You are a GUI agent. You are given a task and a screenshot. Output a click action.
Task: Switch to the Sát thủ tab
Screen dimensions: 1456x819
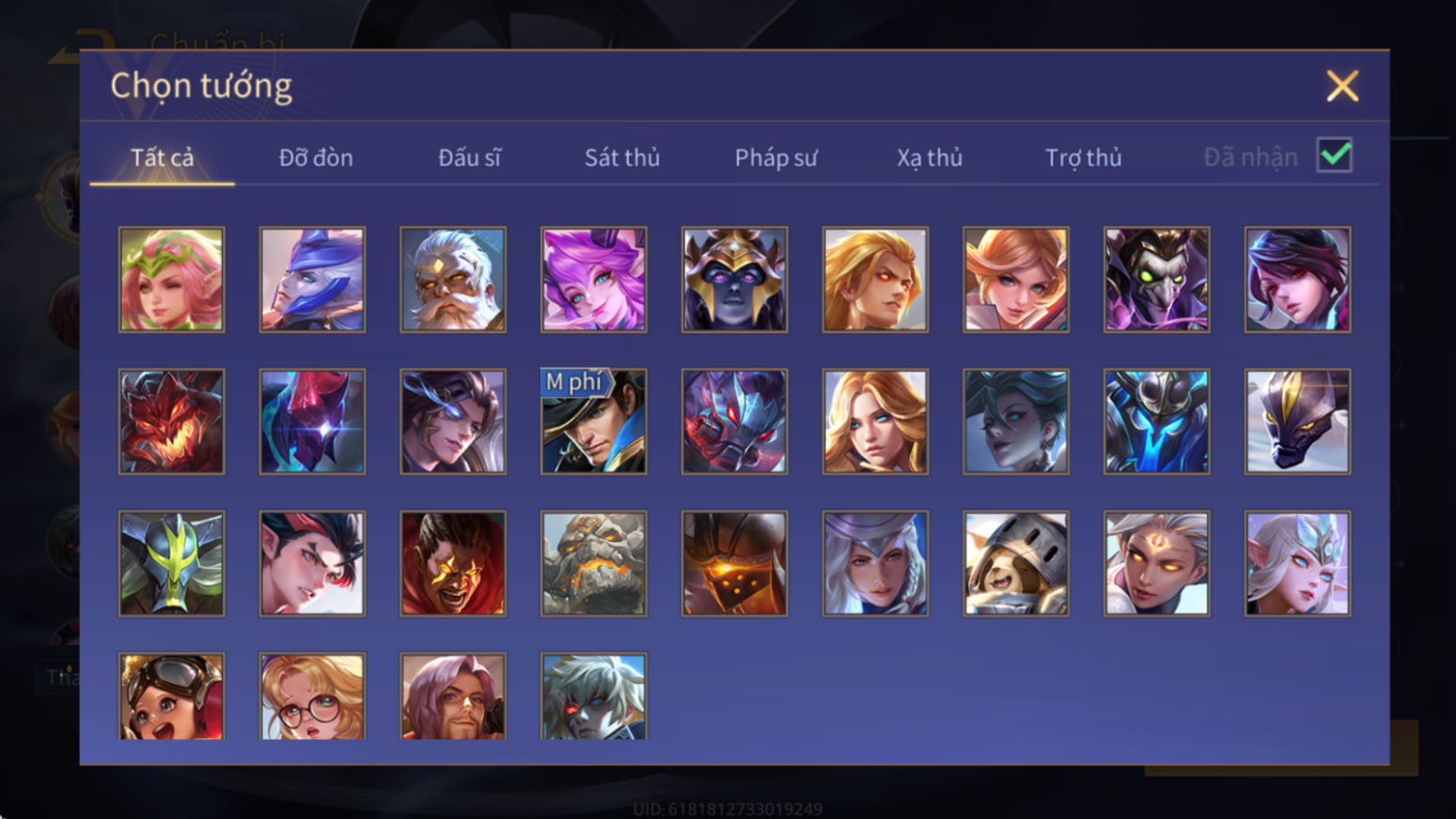pyautogui.click(x=622, y=157)
